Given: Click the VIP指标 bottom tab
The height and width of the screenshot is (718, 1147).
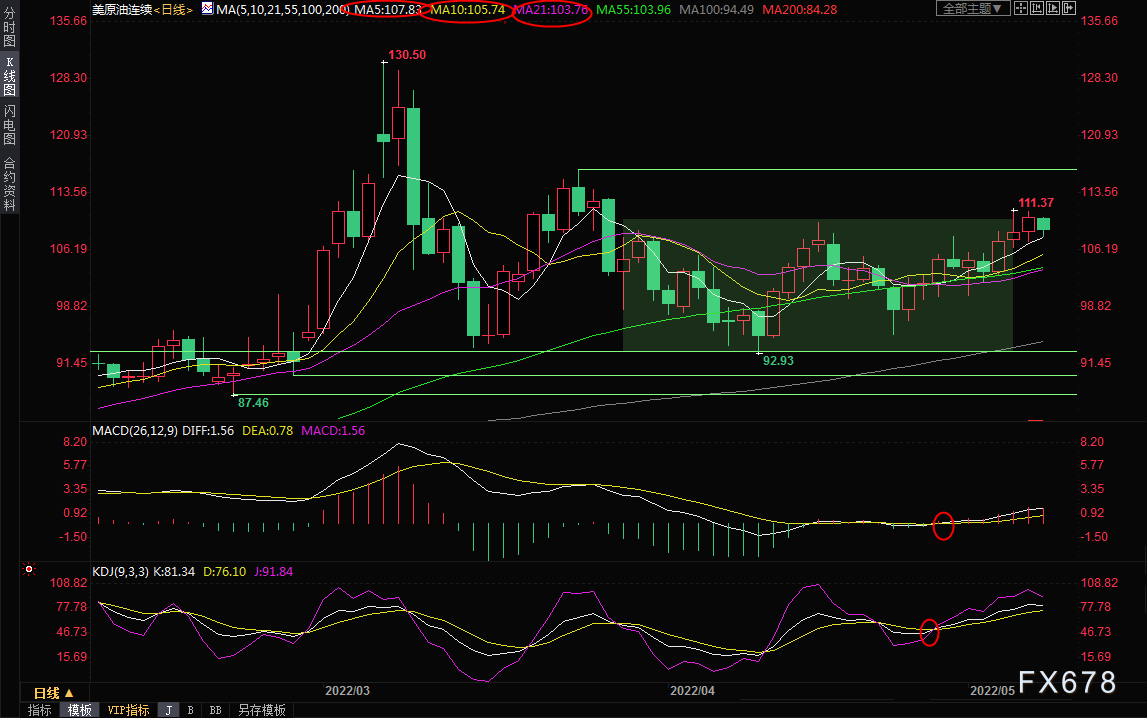Looking at the screenshot, I should (x=128, y=710).
